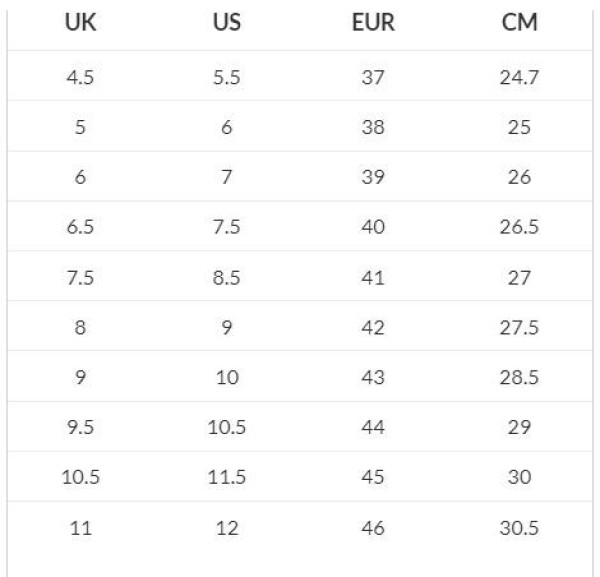Click EUR size 38 in table
The width and height of the screenshot is (600, 577).
[373, 127]
